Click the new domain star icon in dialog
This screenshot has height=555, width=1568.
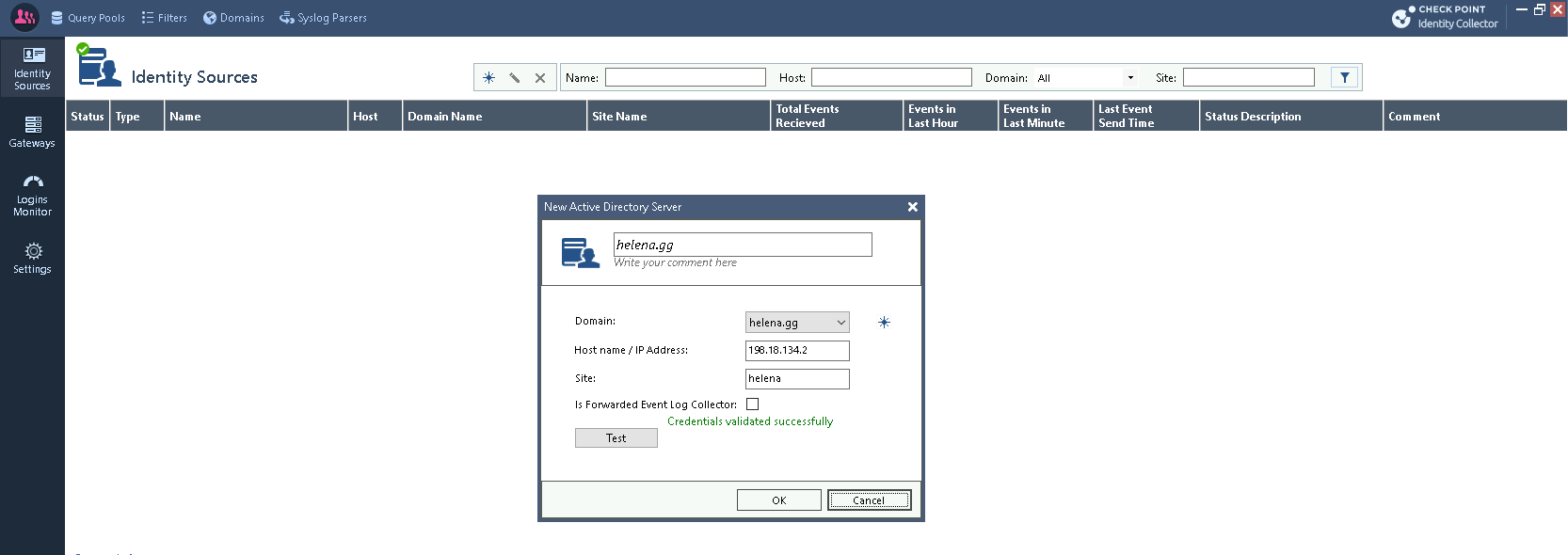pos(884,323)
